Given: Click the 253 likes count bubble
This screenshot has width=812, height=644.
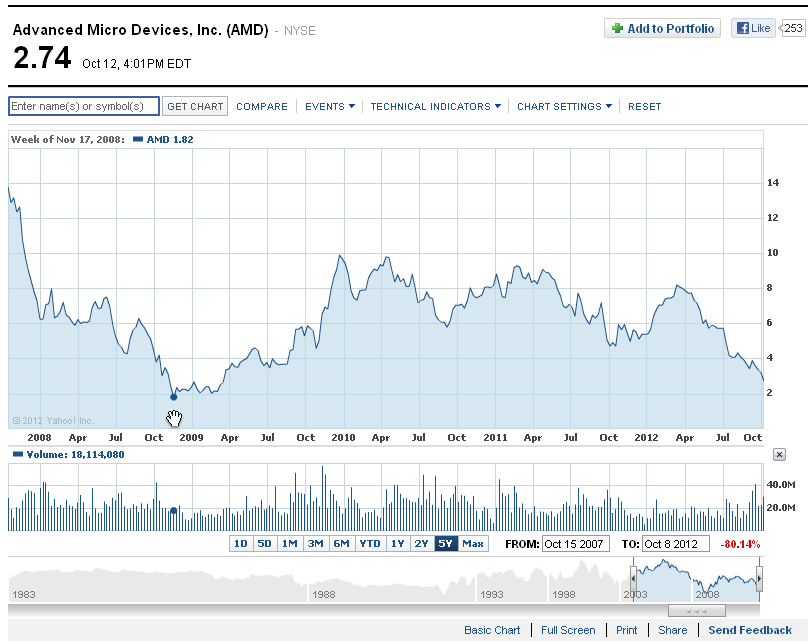Looking at the screenshot, I should point(793,28).
